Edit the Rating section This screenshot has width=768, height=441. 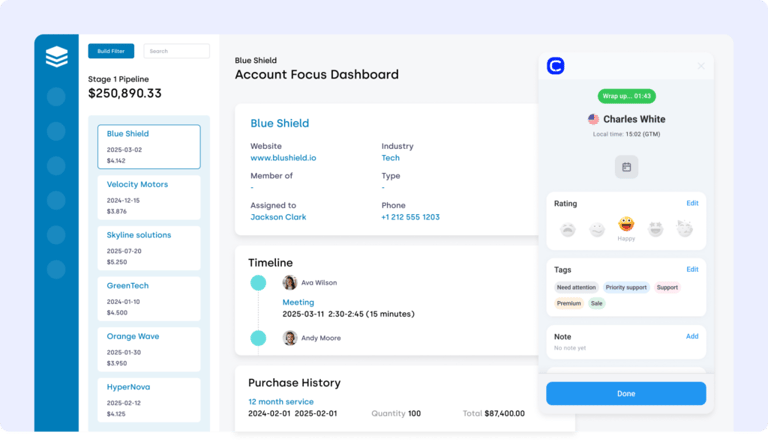tap(692, 203)
